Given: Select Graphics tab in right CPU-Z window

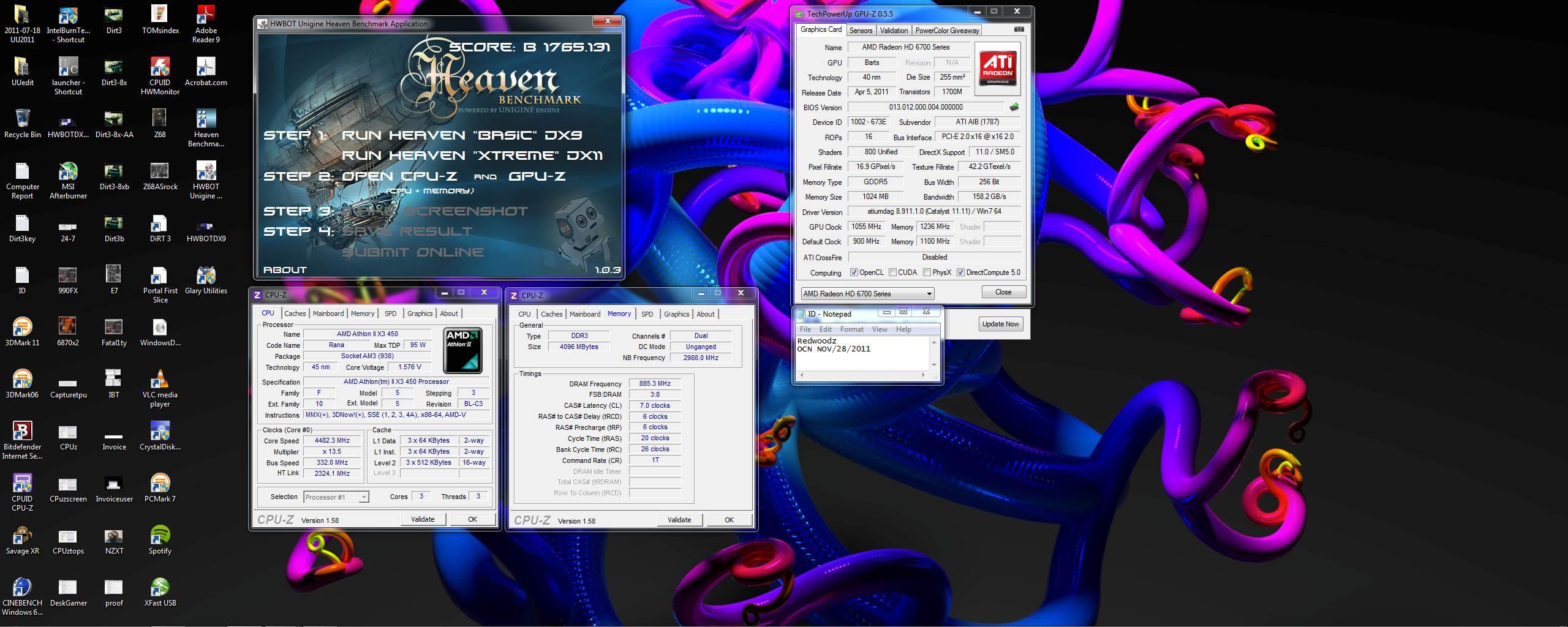Looking at the screenshot, I should tap(676, 314).
